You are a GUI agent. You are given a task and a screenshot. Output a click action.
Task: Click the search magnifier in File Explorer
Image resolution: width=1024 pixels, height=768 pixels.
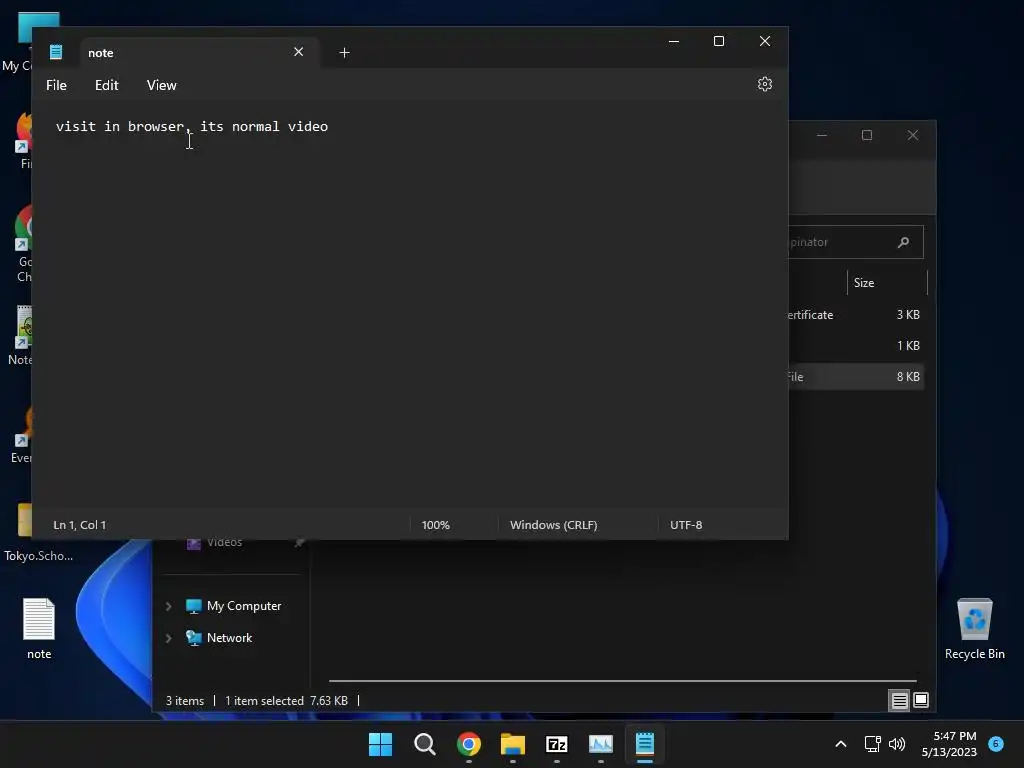903,242
